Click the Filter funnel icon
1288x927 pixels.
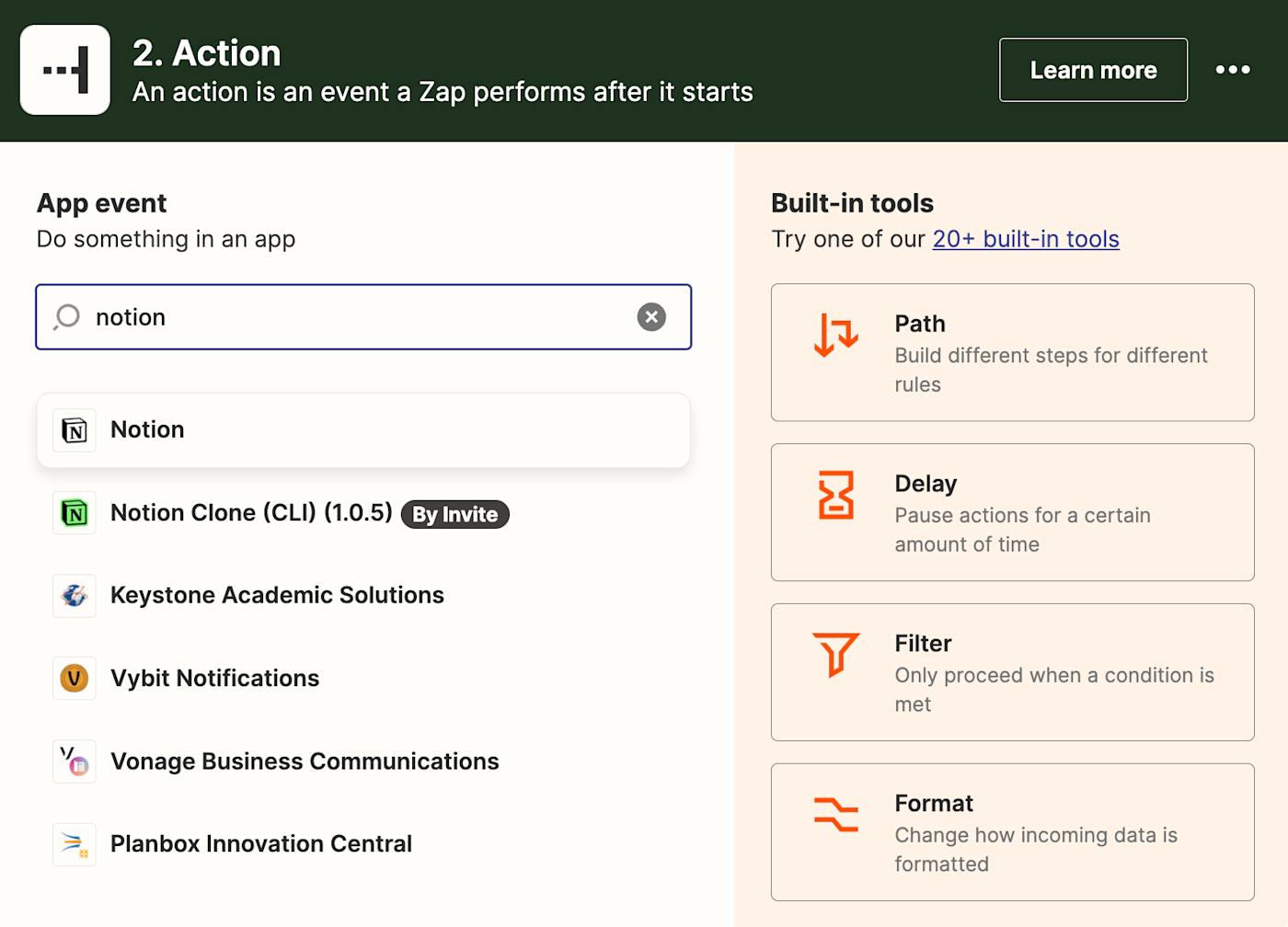(836, 654)
